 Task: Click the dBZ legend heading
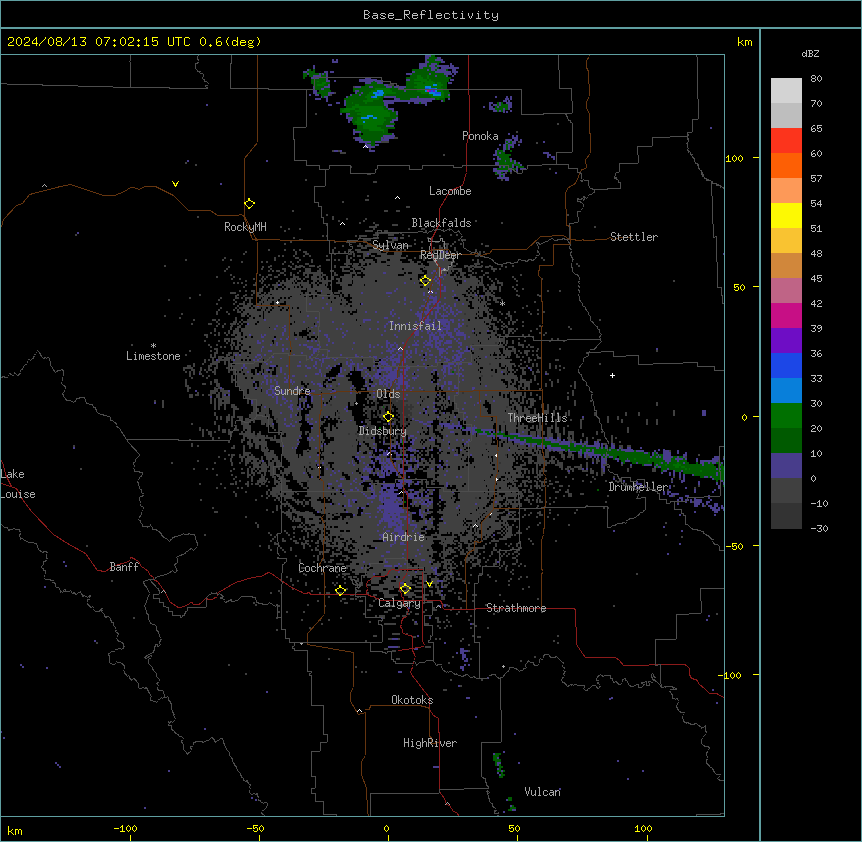click(810, 54)
